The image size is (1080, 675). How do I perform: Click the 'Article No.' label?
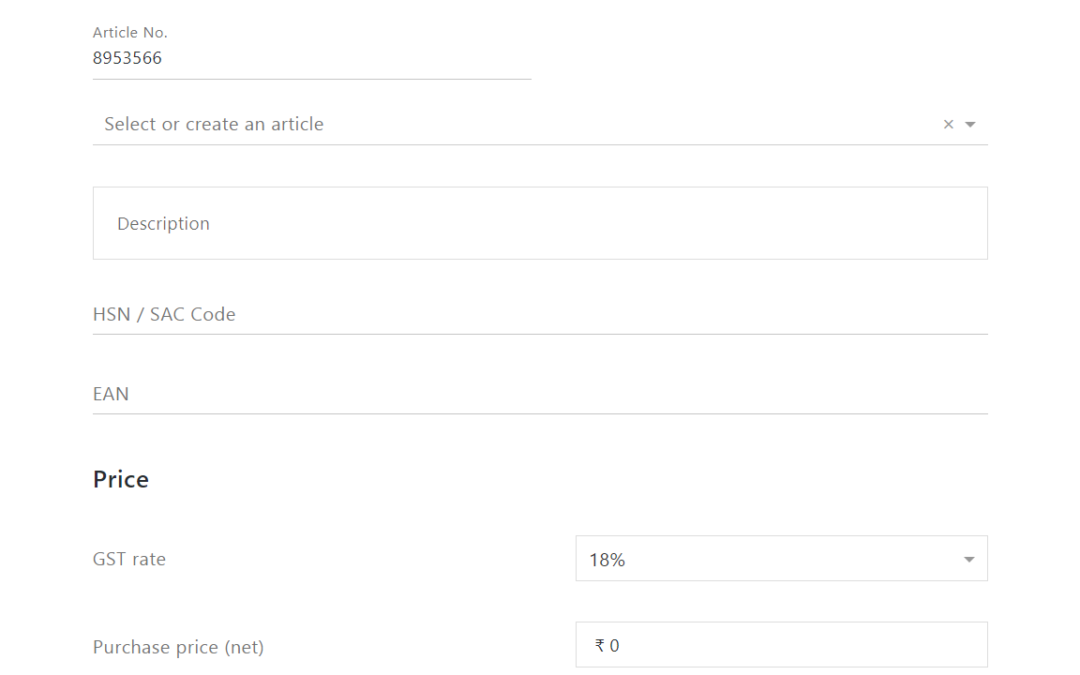coord(130,33)
